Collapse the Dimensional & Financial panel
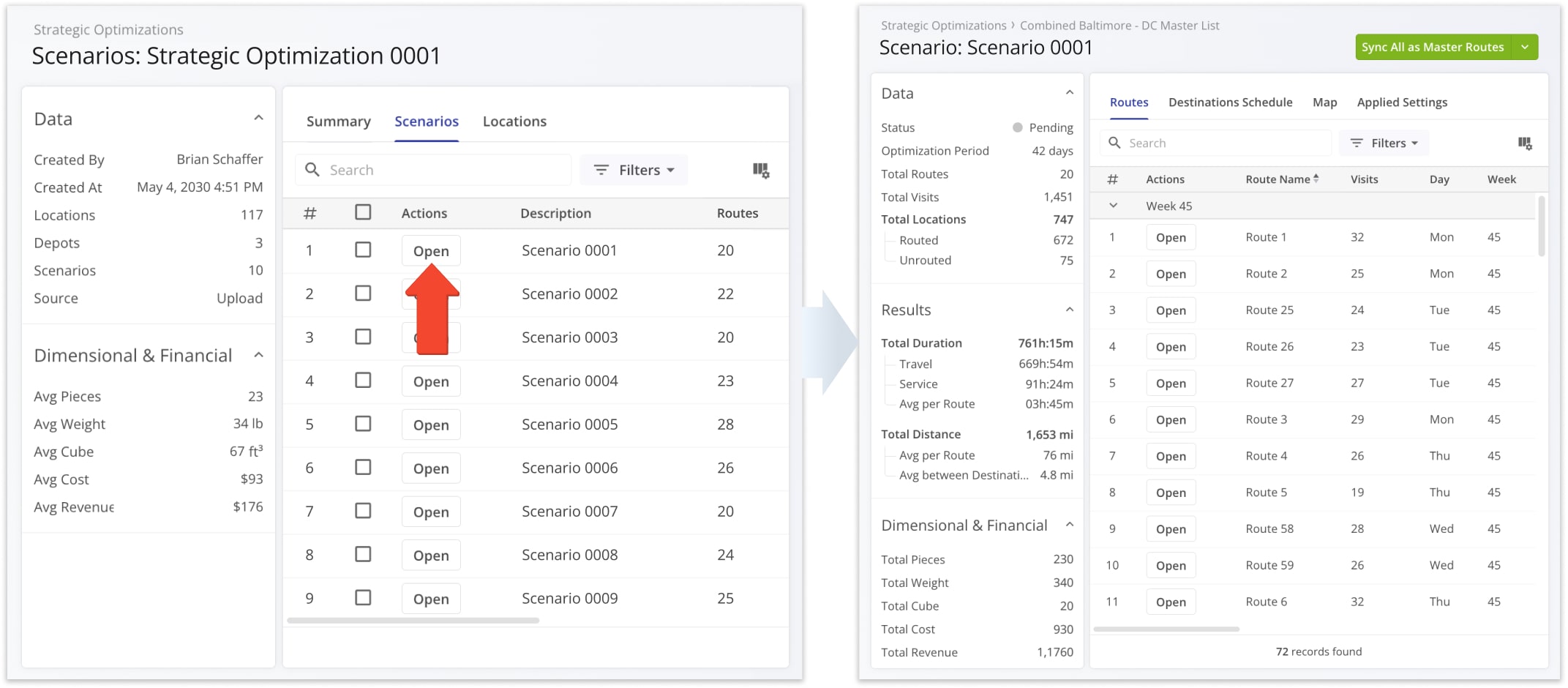 click(x=258, y=355)
